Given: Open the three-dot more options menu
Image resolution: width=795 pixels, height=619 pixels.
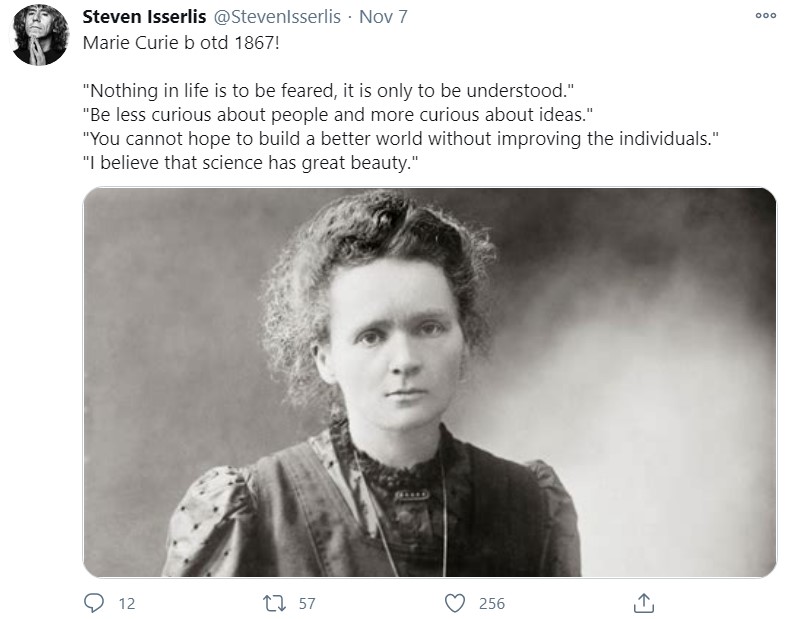Looking at the screenshot, I should tap(765, 16).
